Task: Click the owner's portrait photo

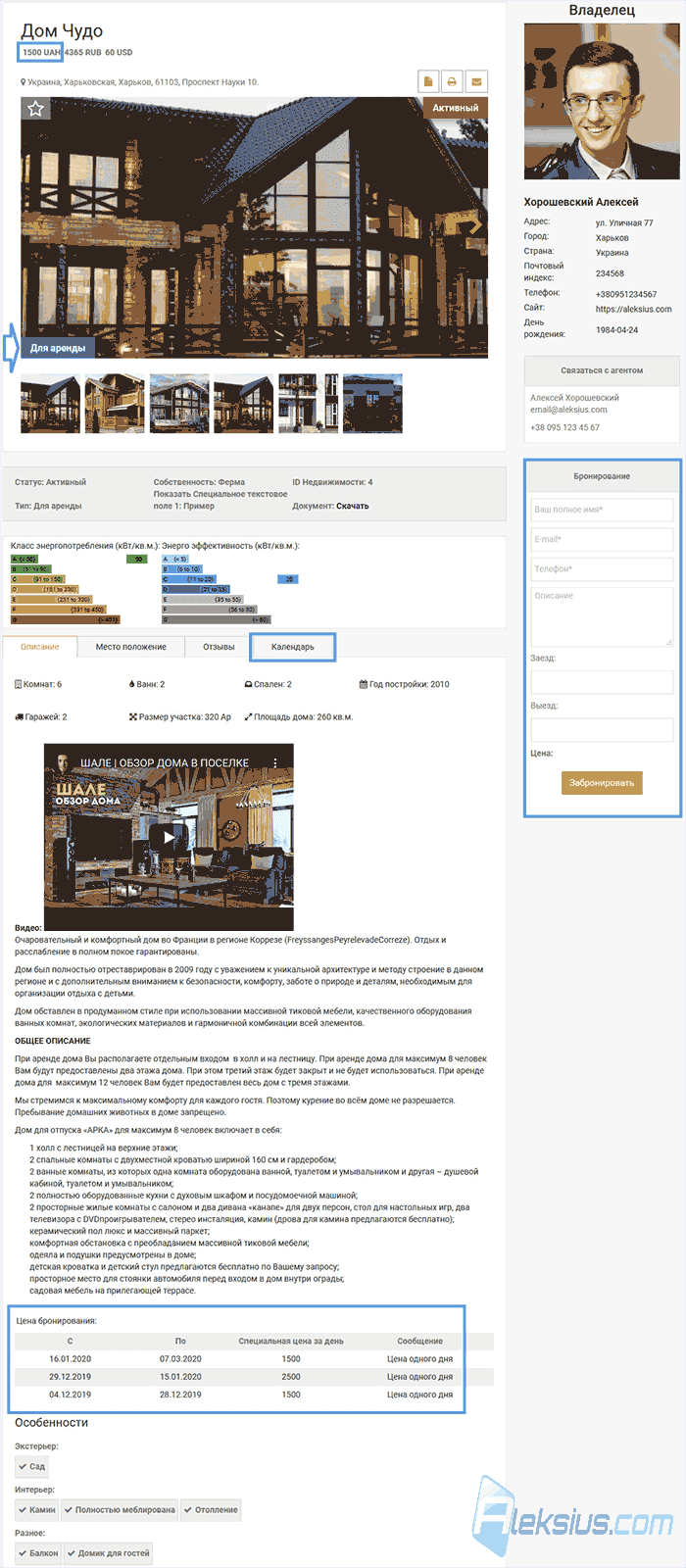Action: coord(602,101)
